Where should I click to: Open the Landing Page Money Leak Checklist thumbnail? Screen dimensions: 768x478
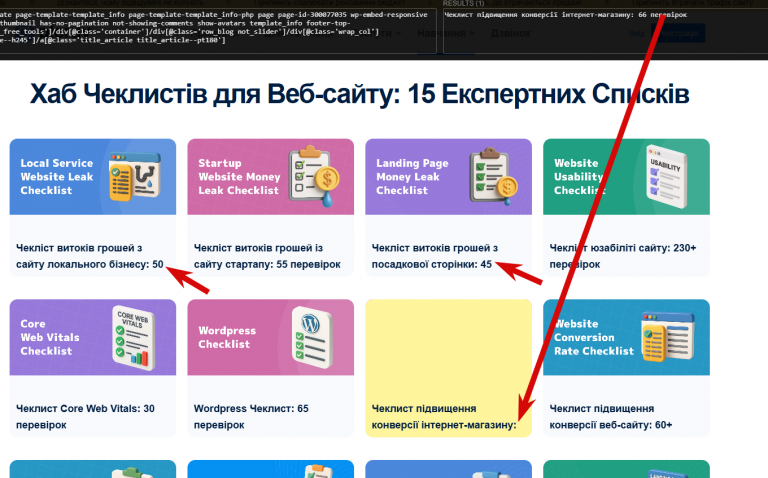pos(448,177)
